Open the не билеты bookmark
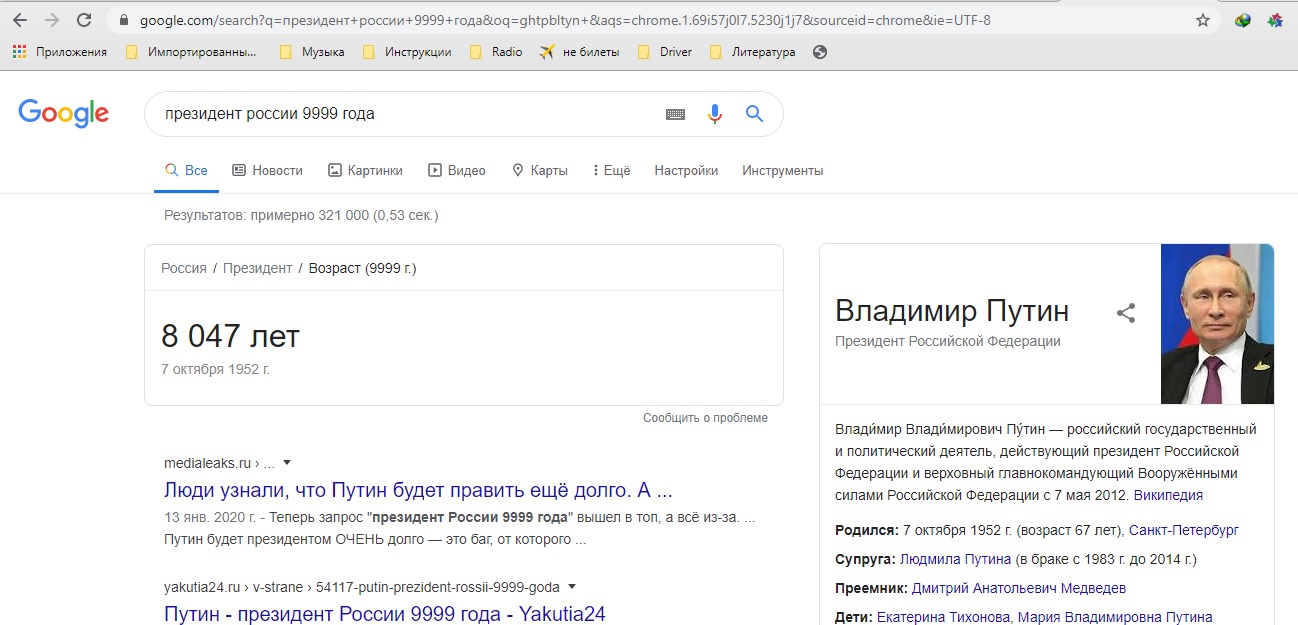1298x625 pixels. click(x=579, y=52)
